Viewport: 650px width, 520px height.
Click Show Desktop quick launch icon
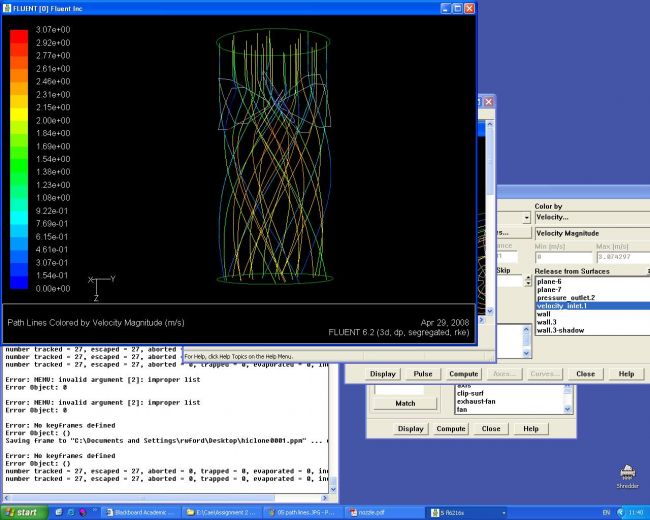(x=58, y=513)
